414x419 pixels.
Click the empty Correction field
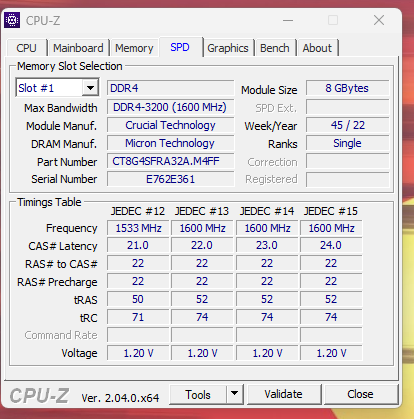pyautogui.click(x=348, y=161)
